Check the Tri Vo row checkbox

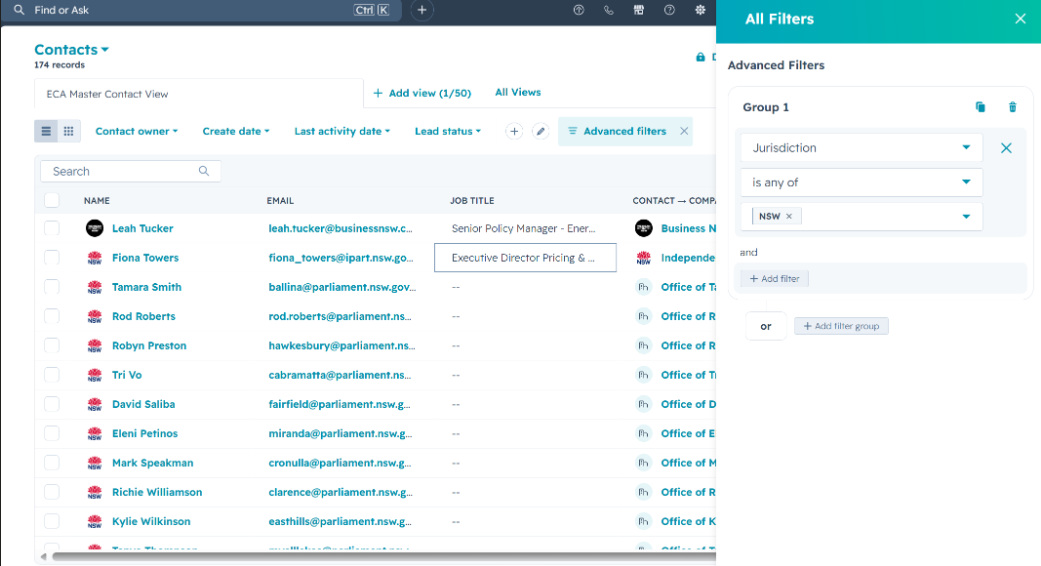tap(52, 374)
